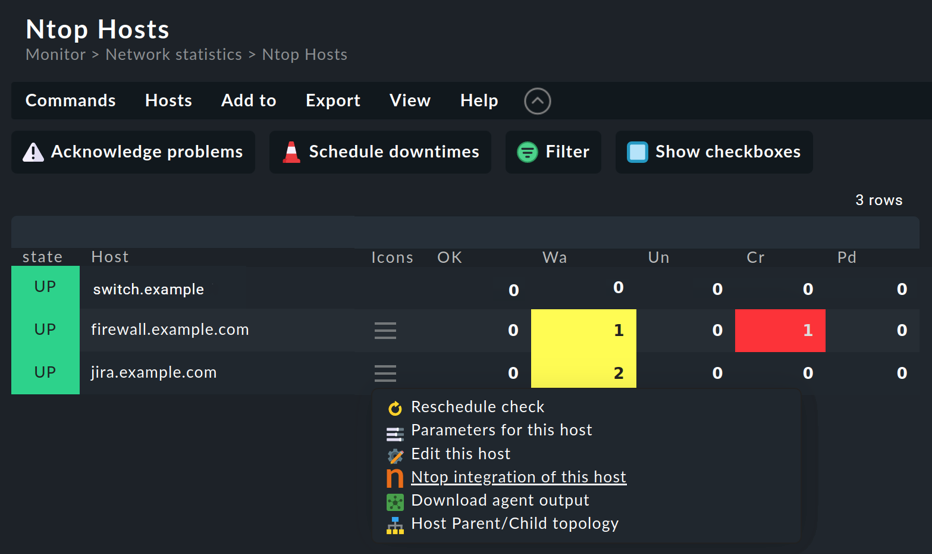932x554 pixels.
Task: Follow the Ntop integration of this host link
Action: click(518, 477)
